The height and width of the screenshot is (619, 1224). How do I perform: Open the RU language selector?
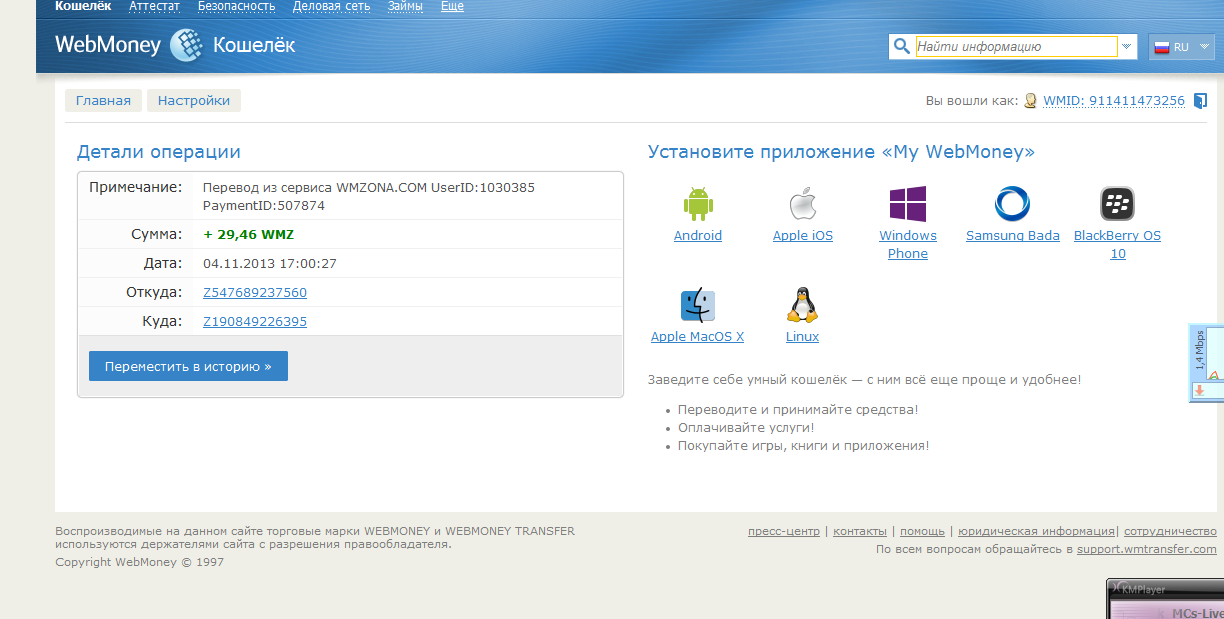click(x=1181, y=47)
